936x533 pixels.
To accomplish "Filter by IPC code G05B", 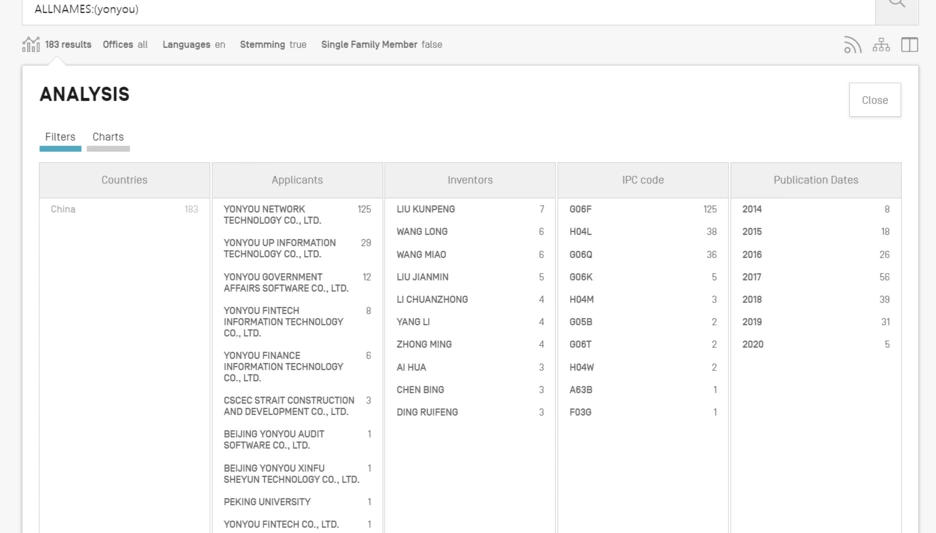I will 643,322.
